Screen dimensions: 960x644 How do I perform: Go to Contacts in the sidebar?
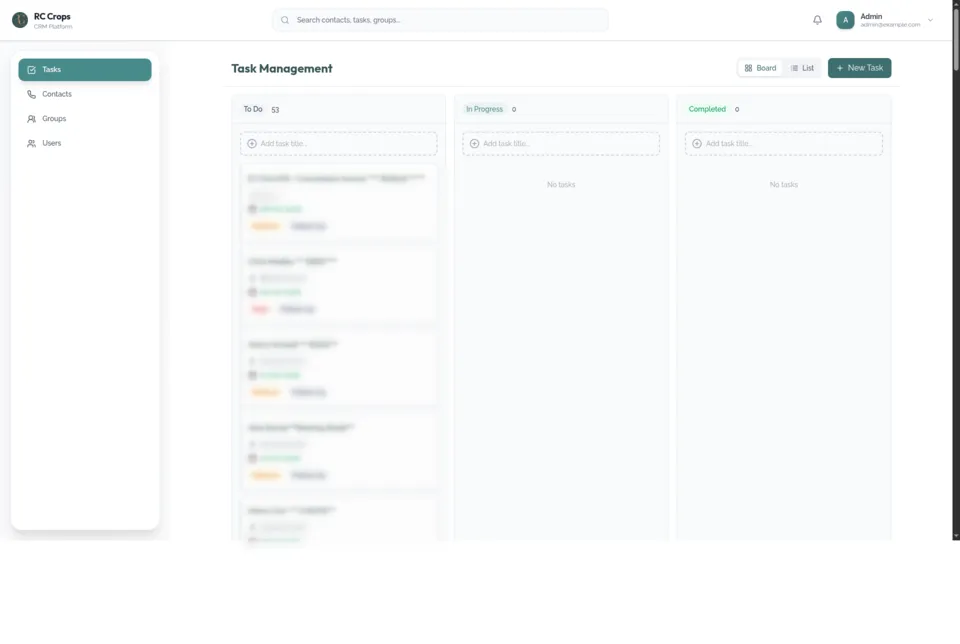pyautogui.click(x=84, y=94)
